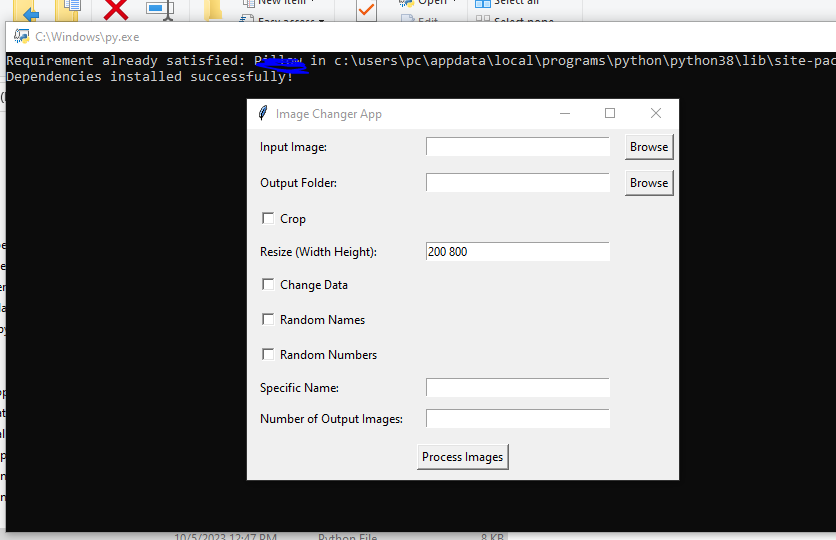The width and height of the screenshot is (836, 540).
Task: Click the py.exe console window icon
Action: tap(21, 37)
